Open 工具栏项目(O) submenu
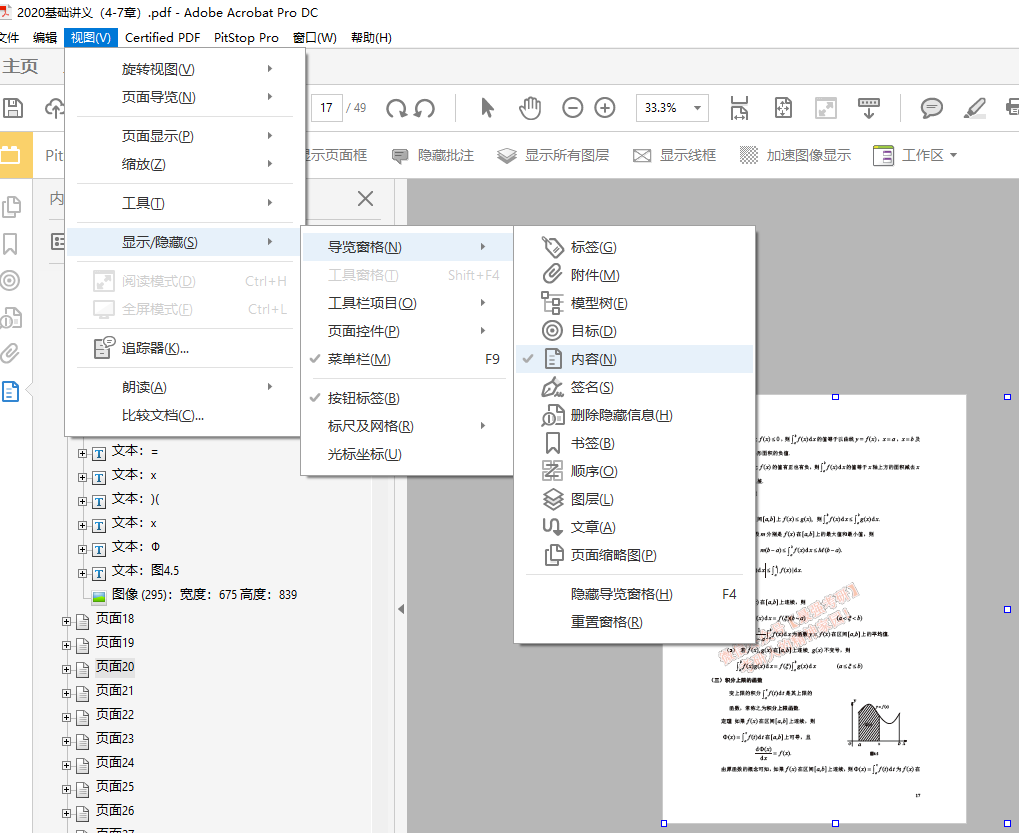Screen dimensions: 1019x833 click(x=407, y=303)
